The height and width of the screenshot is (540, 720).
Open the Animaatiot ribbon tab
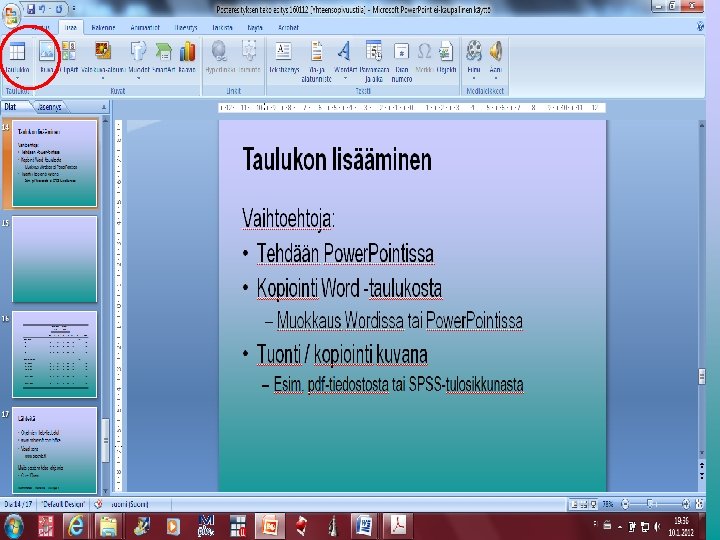click(145, 28)
